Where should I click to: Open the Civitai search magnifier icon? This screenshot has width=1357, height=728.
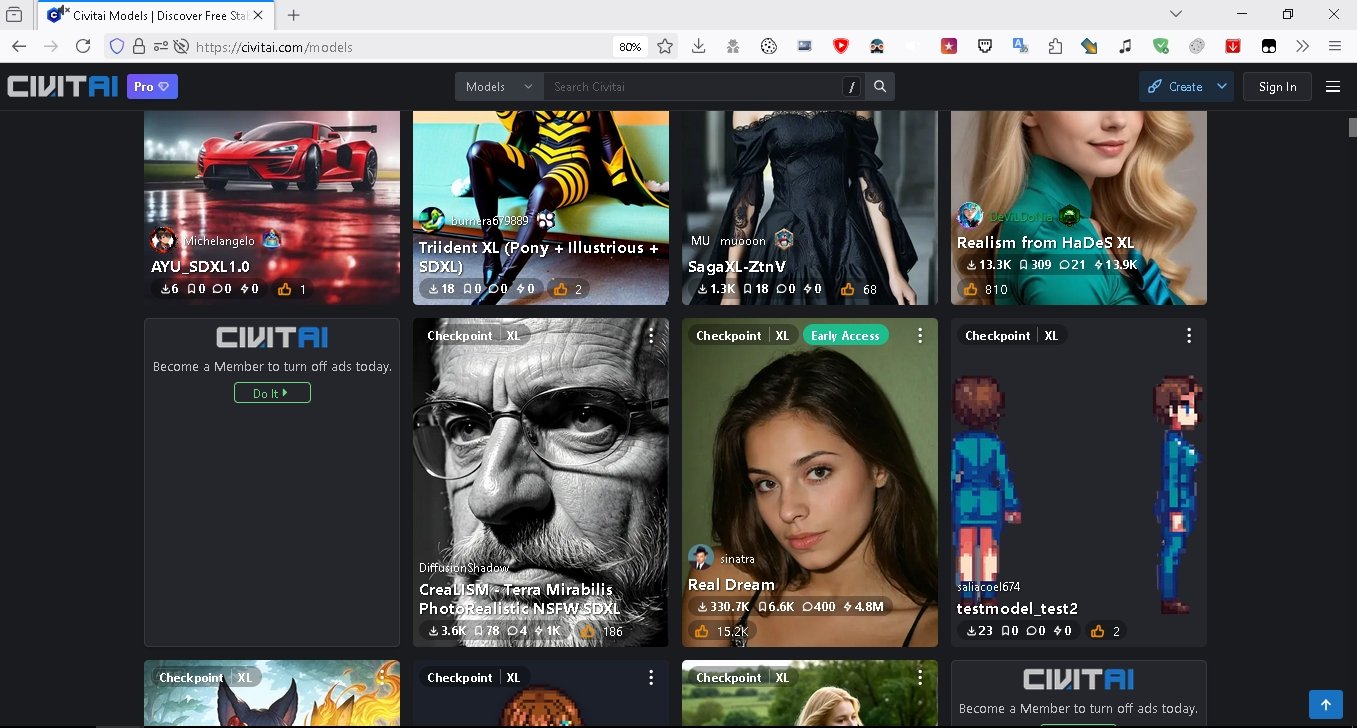tap(879, 86)
